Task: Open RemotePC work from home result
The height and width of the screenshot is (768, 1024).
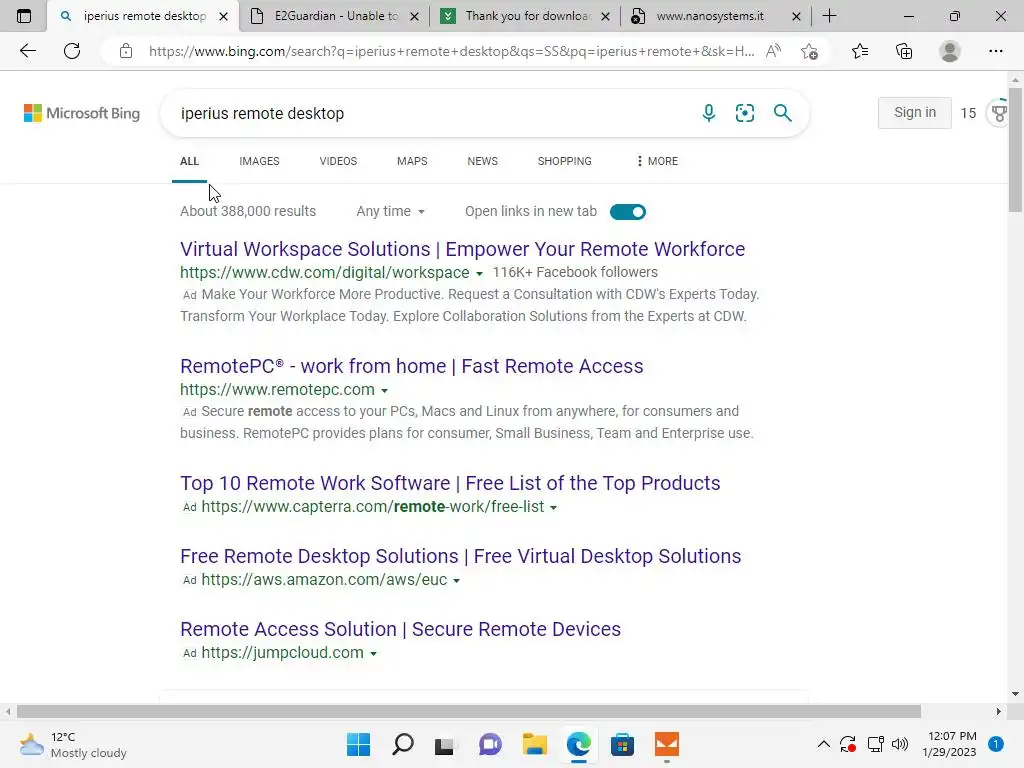Action: tap(411, 366)
